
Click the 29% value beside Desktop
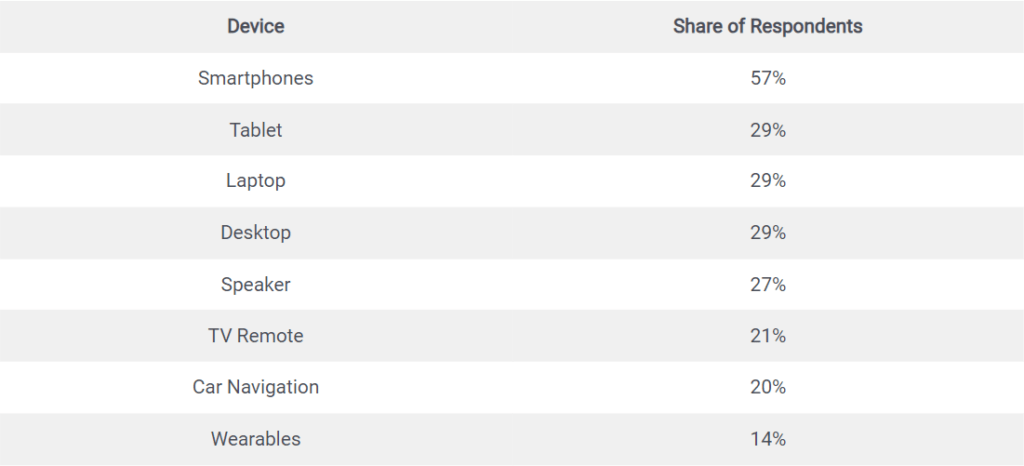click(767, 232)
